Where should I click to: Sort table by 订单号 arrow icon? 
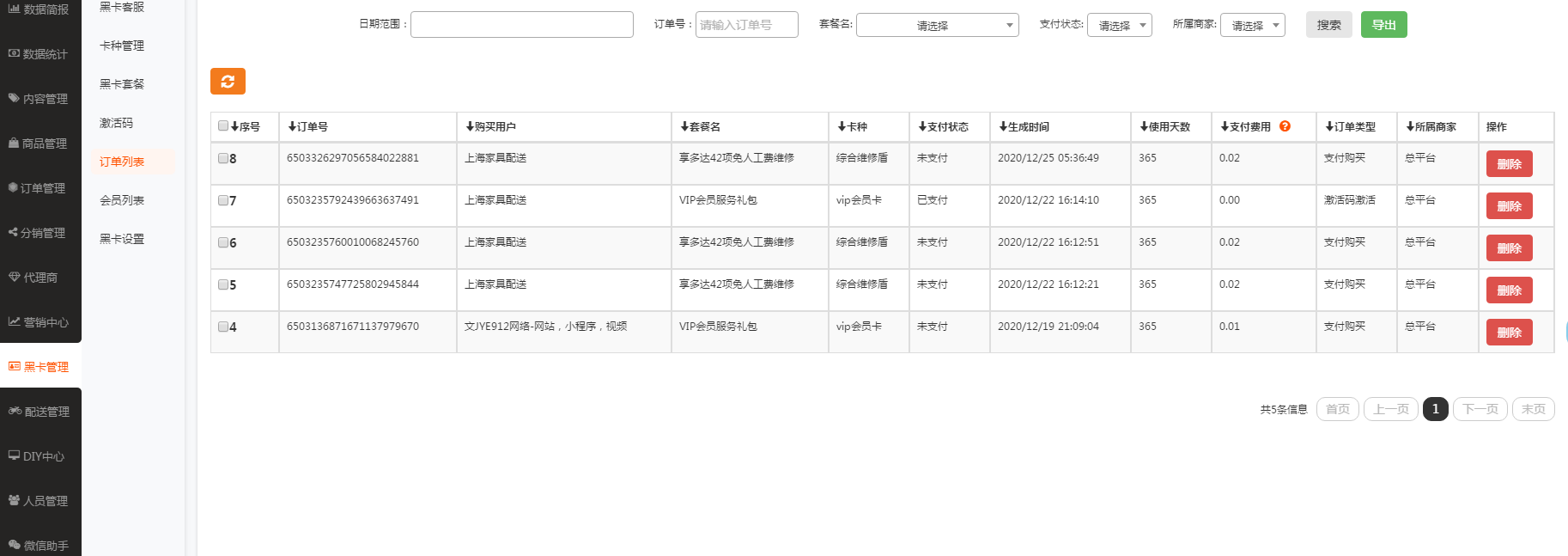point(292,127)
